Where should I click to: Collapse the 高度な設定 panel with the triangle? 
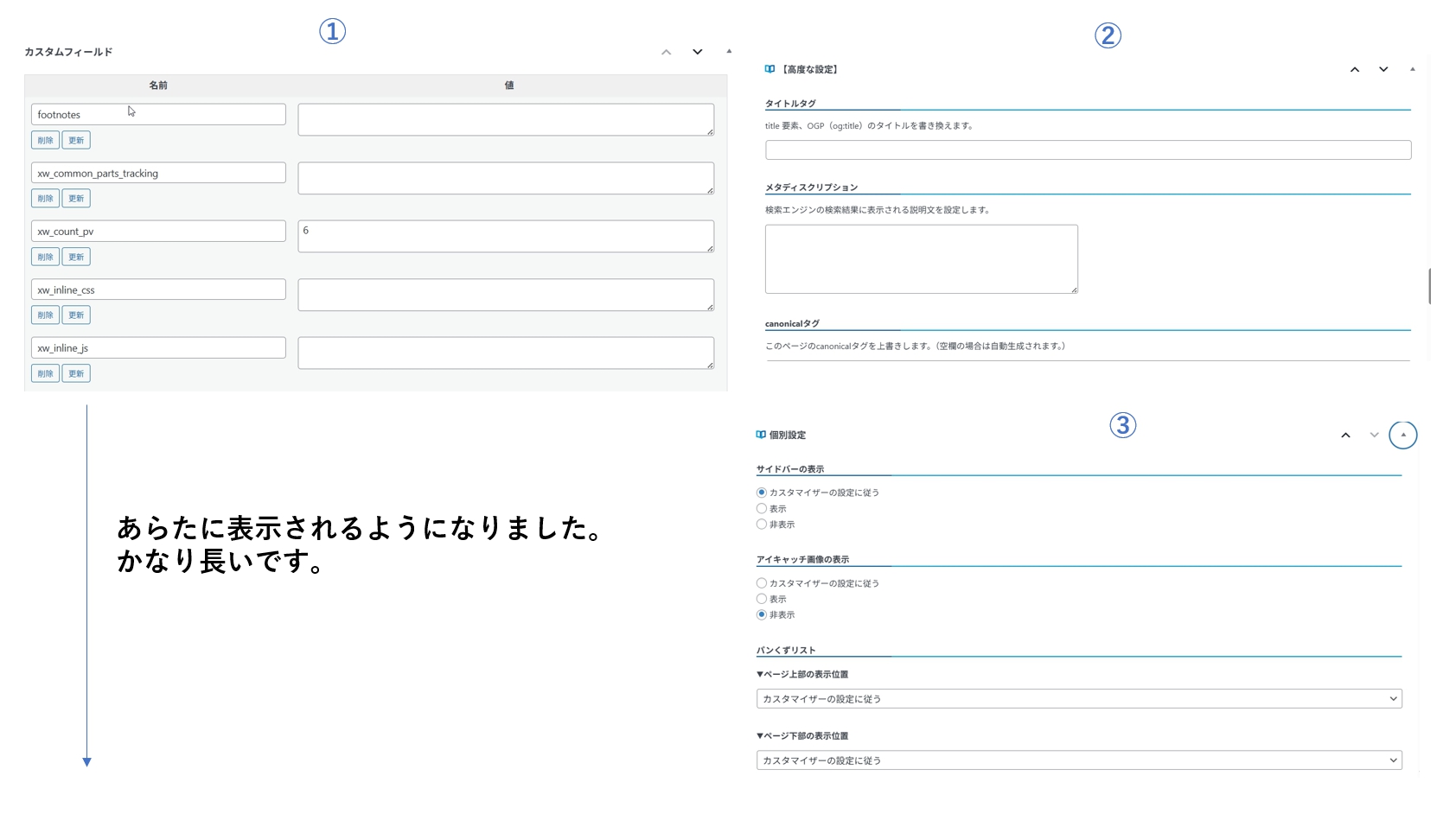pyautogui.click(x=1413, y=69)
